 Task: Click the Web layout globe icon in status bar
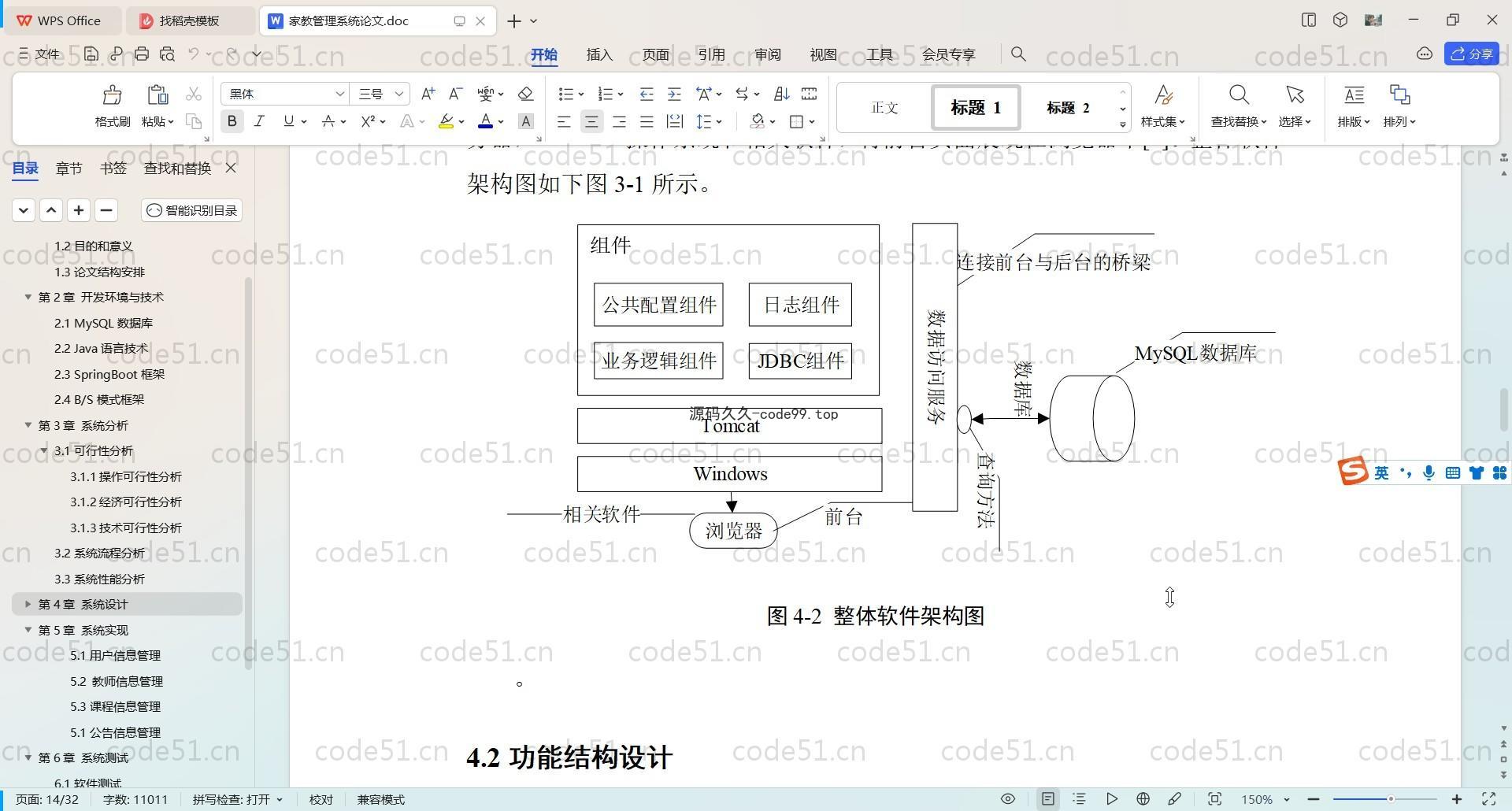[1143, 798]
